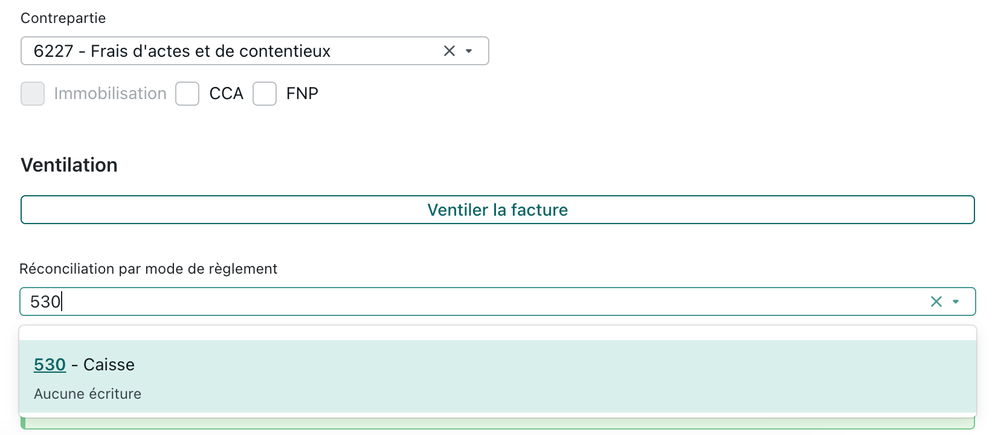
Task: Clear the Contrepartie selection with X icon
Action: click(x=449, y=51)
